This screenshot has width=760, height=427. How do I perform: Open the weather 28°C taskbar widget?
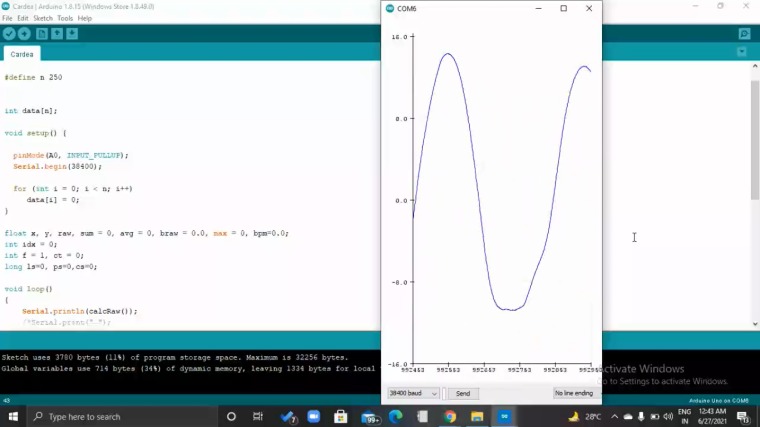(585, 416)
